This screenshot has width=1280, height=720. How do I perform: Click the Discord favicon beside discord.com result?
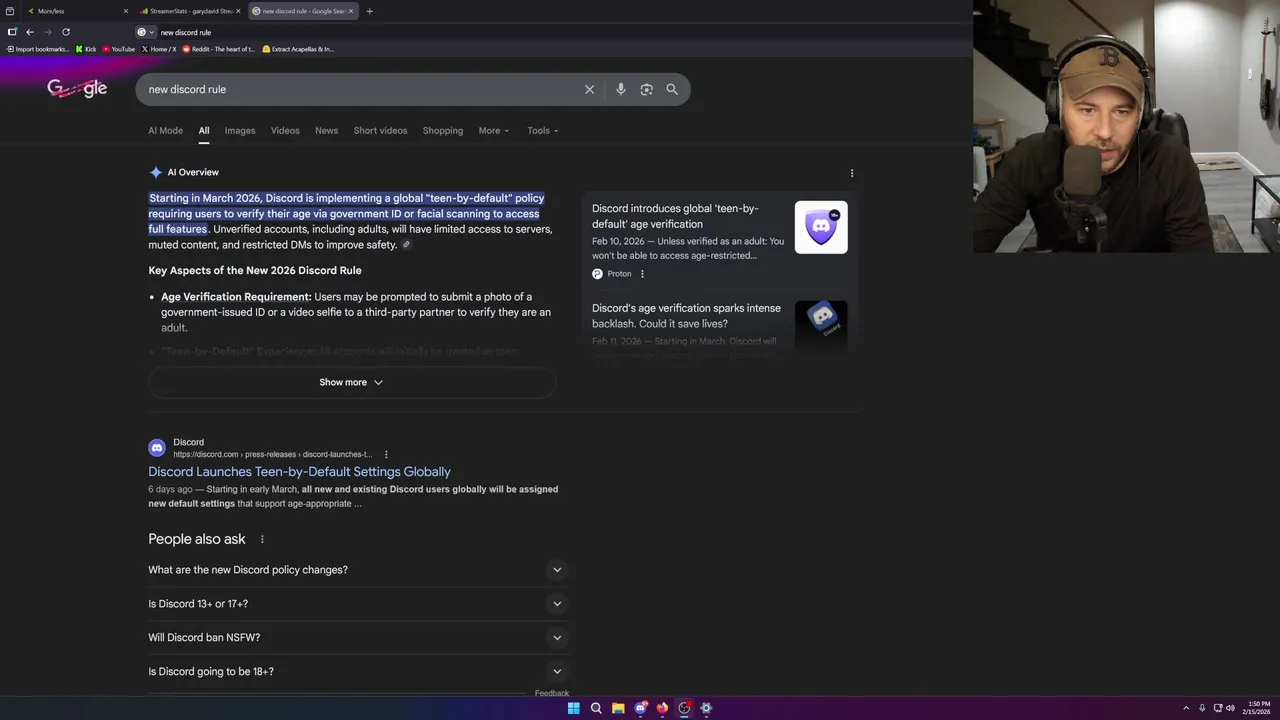tap(157, 448)
